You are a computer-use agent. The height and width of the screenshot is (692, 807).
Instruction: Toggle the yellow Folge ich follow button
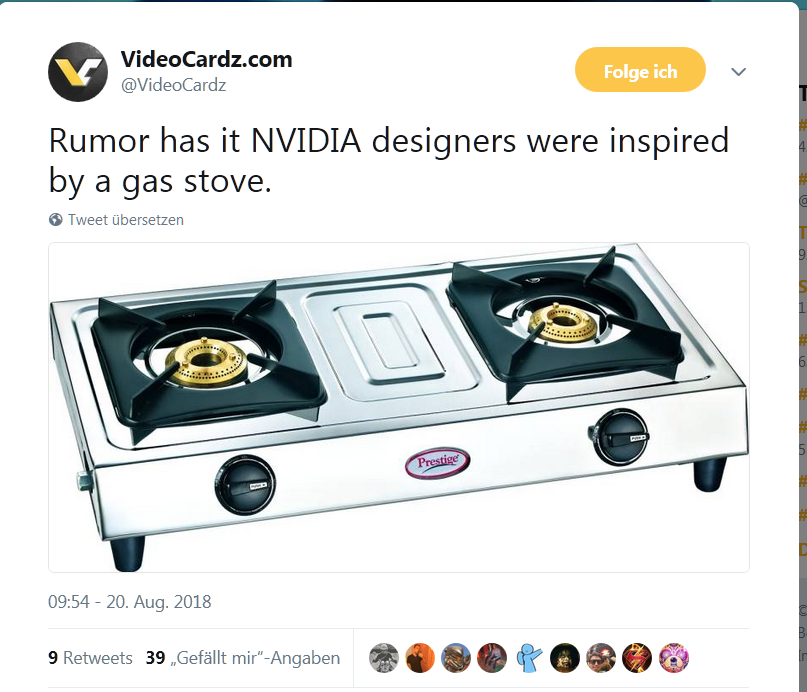coord(640,69)
